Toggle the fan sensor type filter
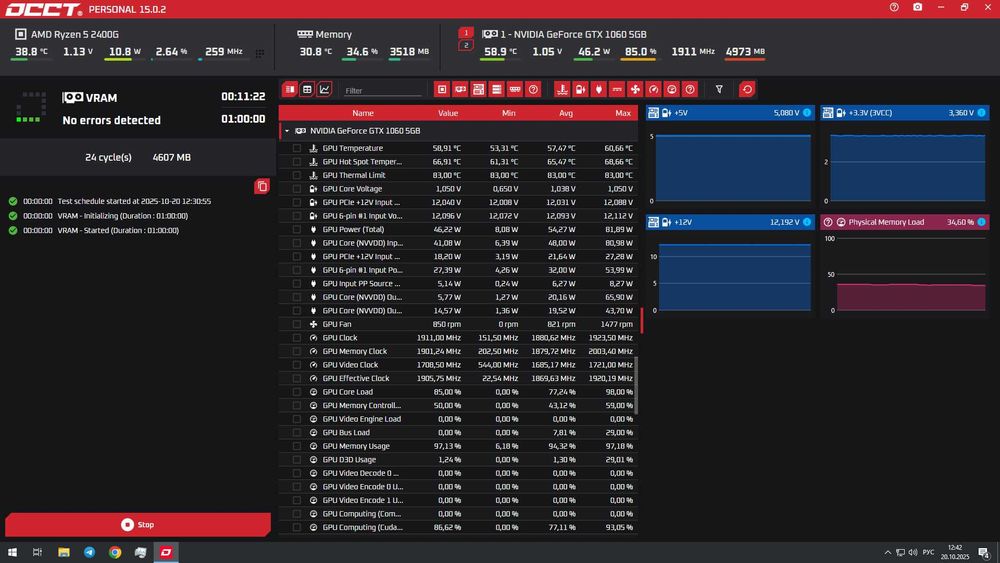The height and width of the screenshot is (563, 1000). [635, 89]
